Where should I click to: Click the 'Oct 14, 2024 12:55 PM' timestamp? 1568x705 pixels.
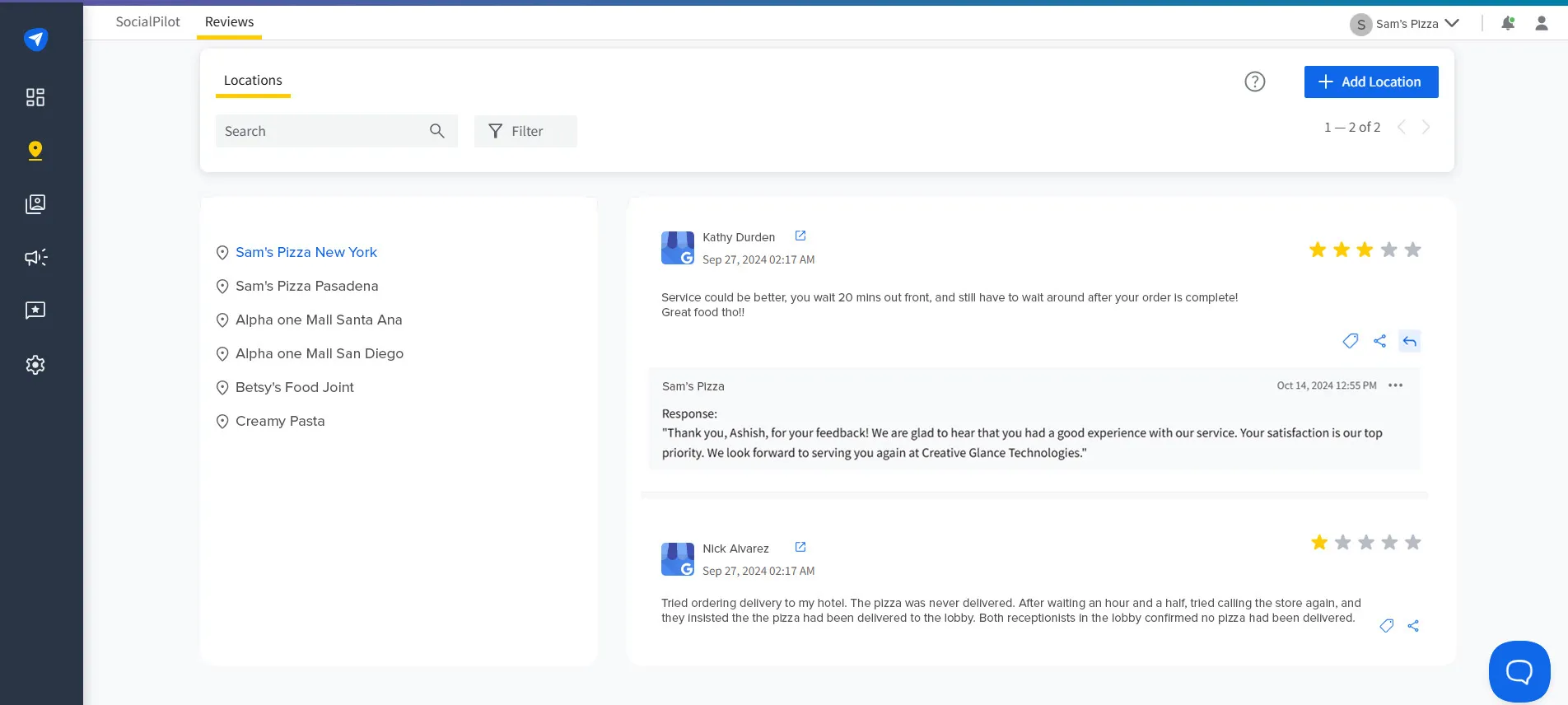pos(1327,385)
